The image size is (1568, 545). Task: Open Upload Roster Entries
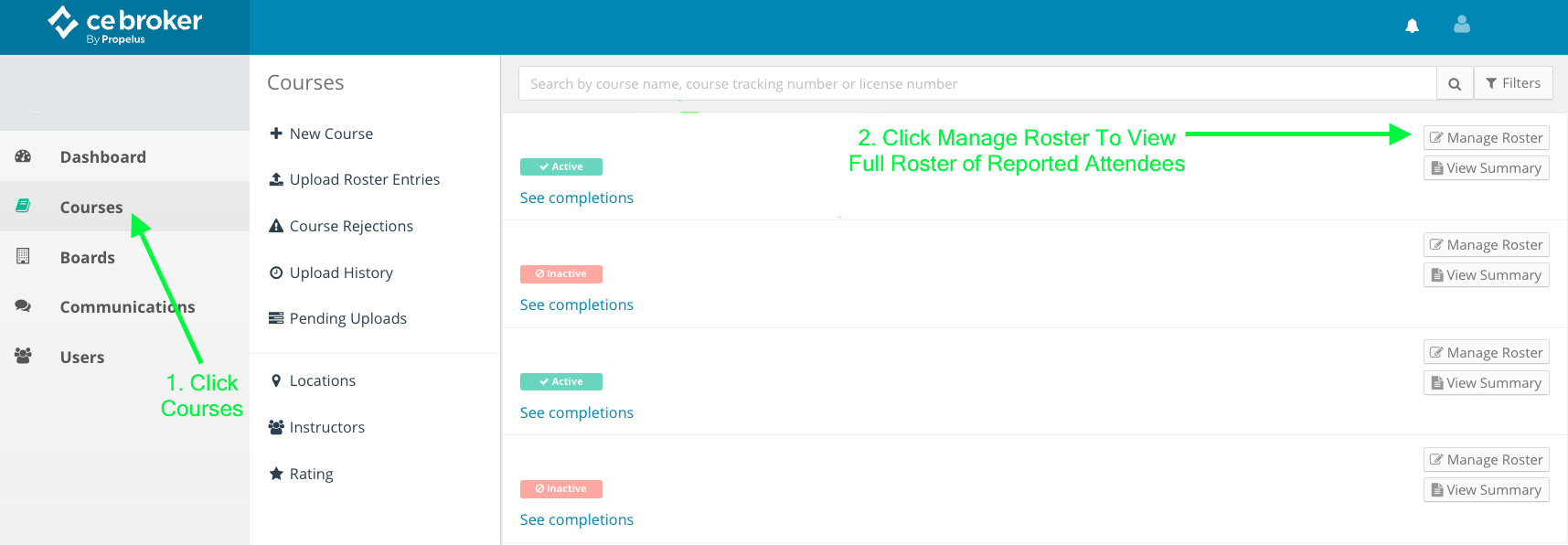pyautogui.click(x=364, y=180)
